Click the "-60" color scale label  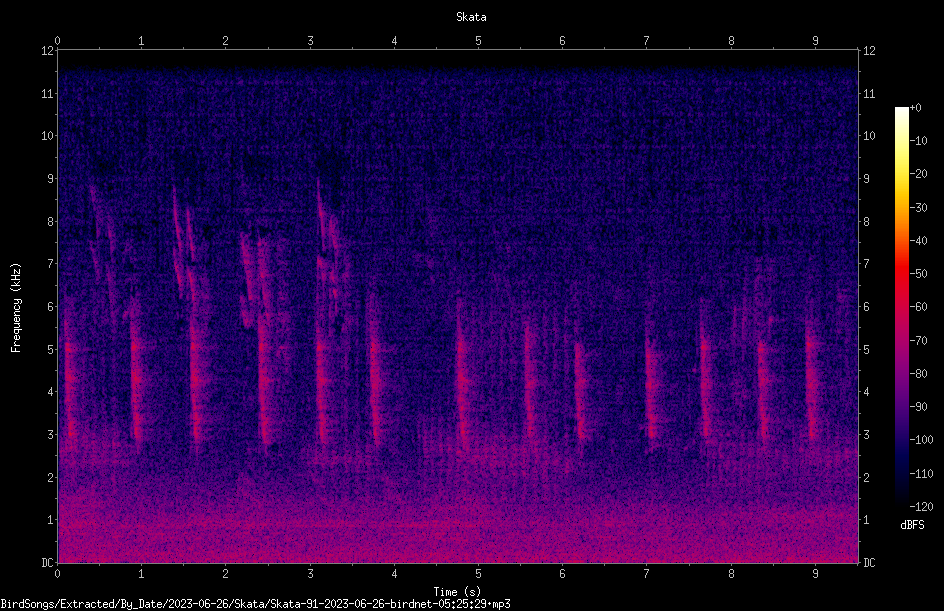pos(918,307)
